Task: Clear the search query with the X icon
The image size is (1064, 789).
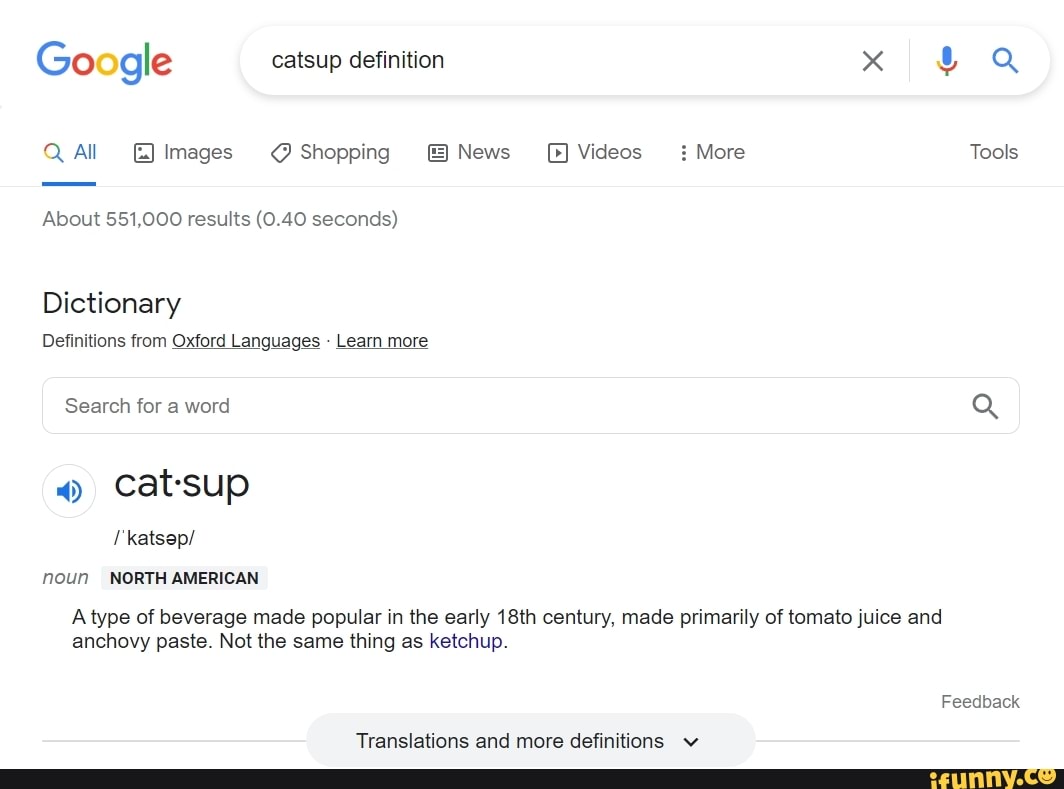Action: point(872,60)
